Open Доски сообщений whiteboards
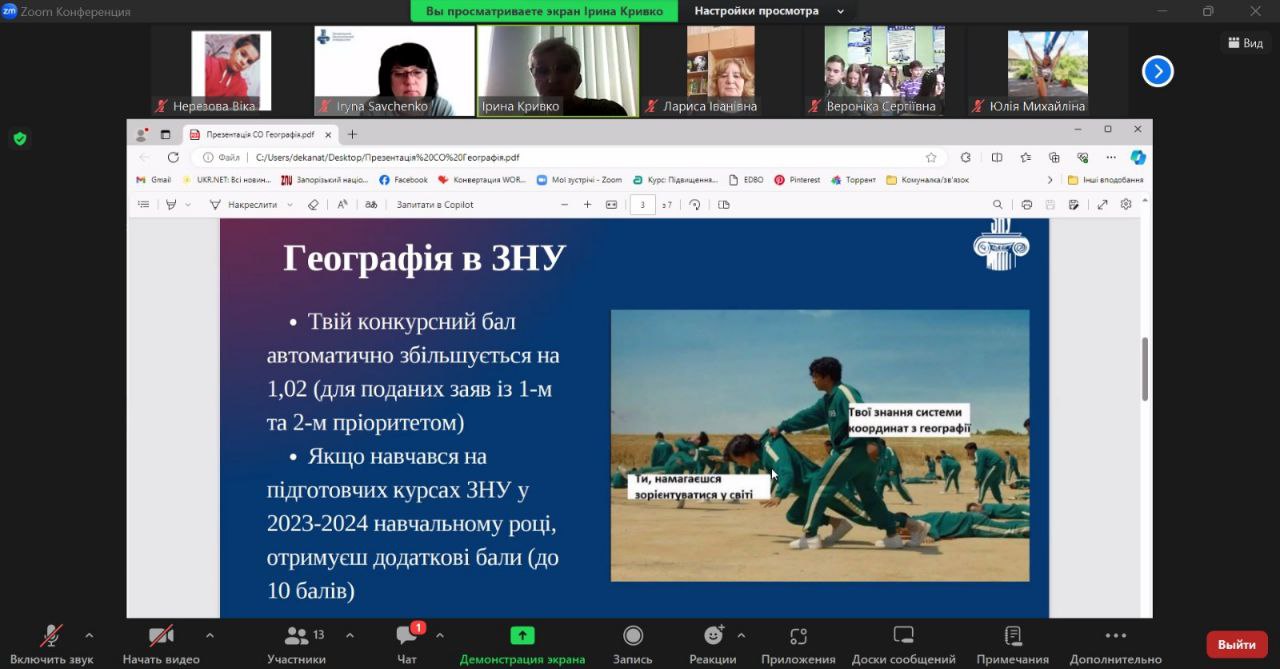Screen dimensions: 1280x669 pos(903,636)
